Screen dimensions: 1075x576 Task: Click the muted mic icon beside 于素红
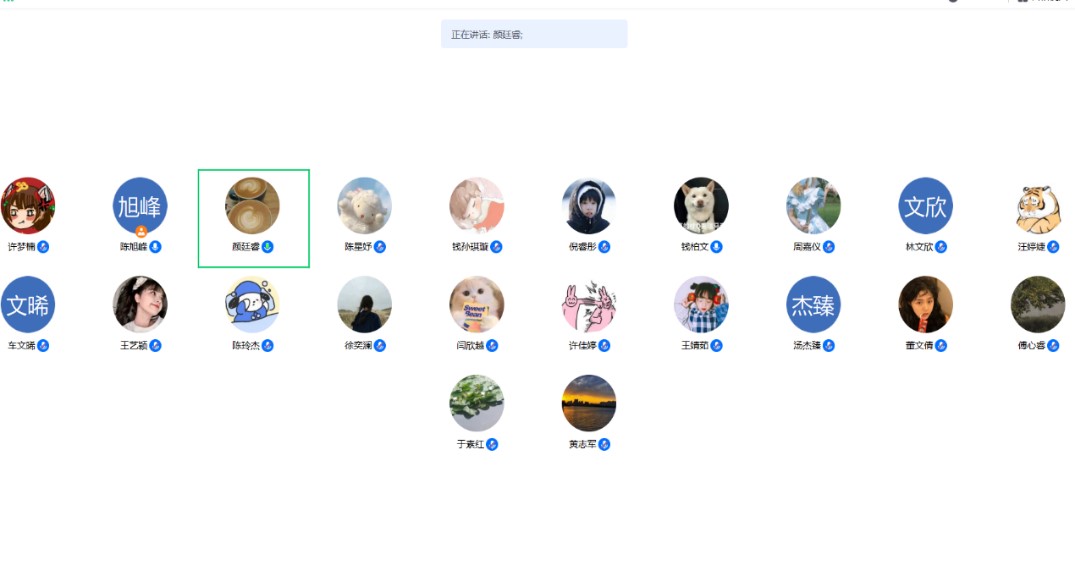(492, 444)
